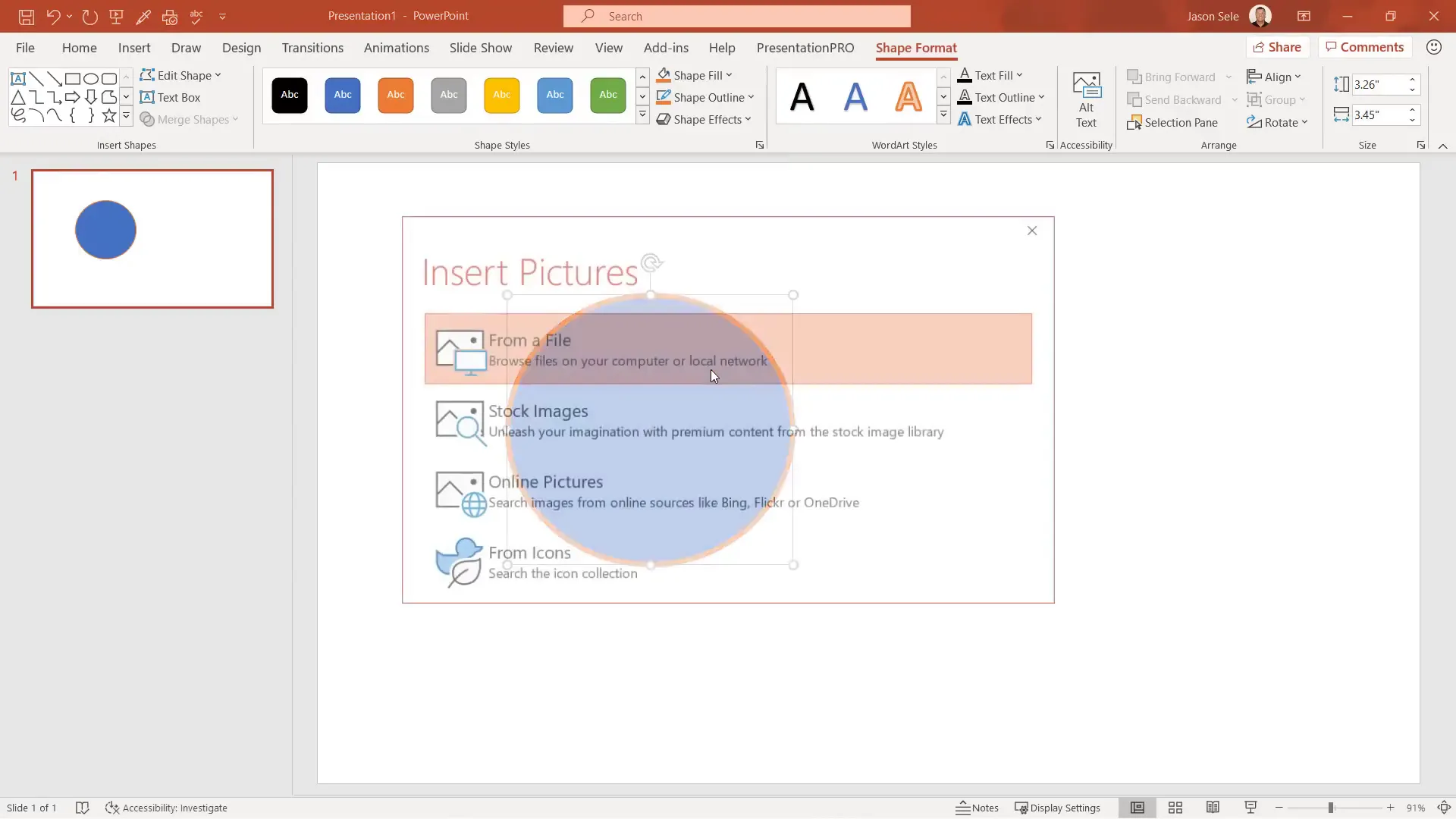The width and height of the screenshot is (1456, 819).
Task: Click the shape height input field
Action: coord(1379,84)
